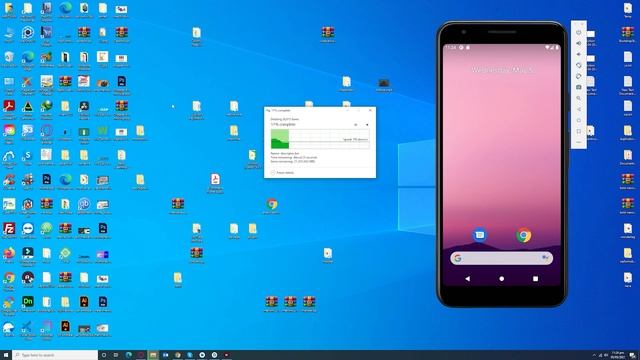The image size is (640, 360).
Task: Cancel the deletion with the dialog's X button
Action: (367, 124)
